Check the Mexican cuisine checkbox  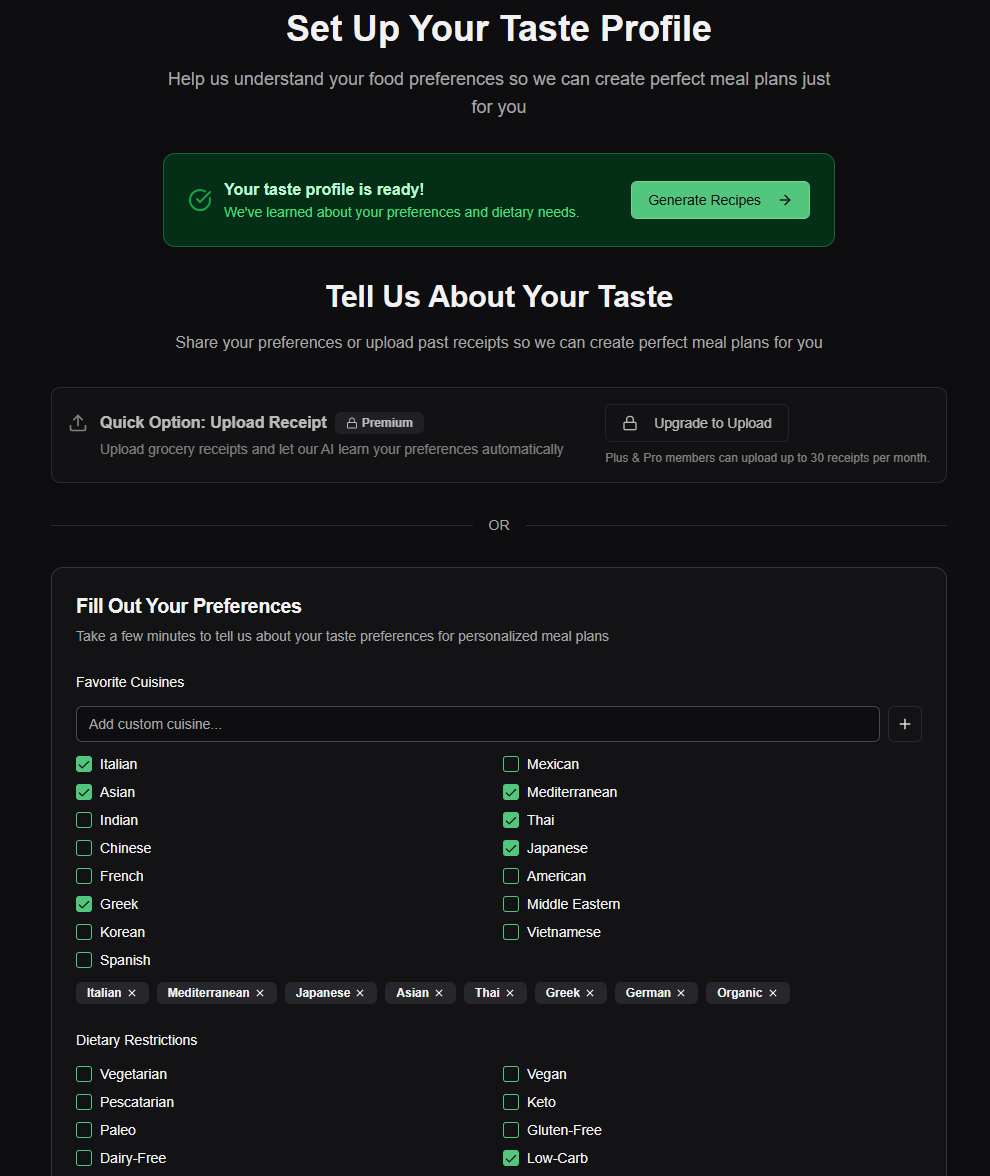pyautogui.click(x=510, y=763)
